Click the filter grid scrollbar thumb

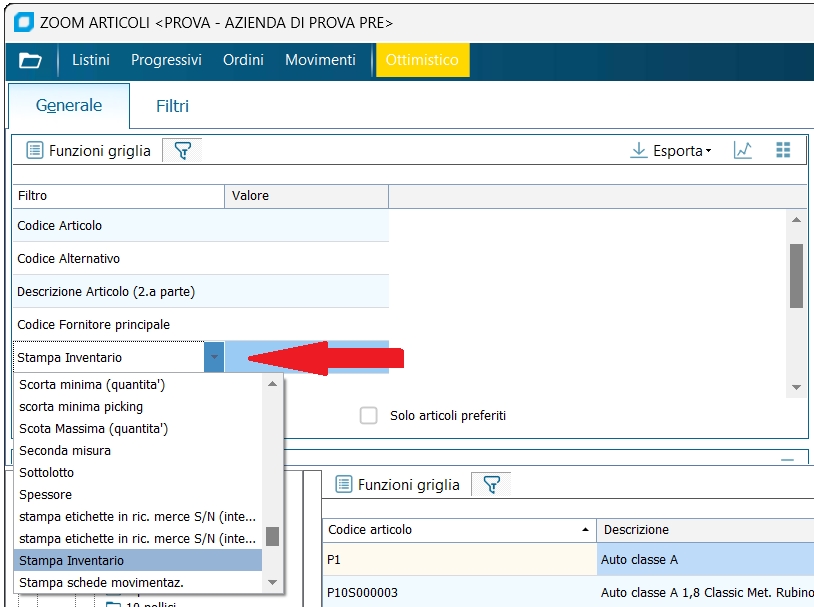(x=796, y=276)
